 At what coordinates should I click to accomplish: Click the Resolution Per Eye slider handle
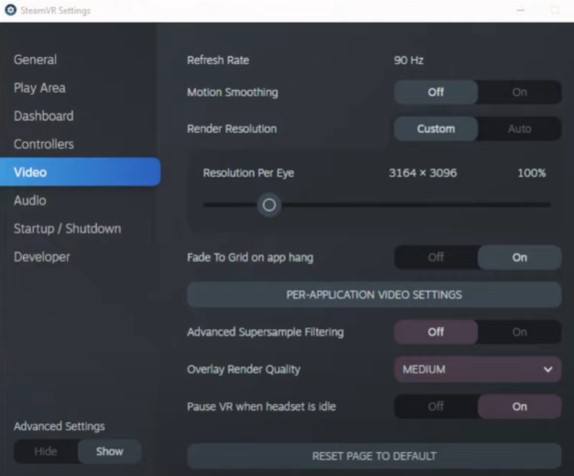click(x=269, y=205)
